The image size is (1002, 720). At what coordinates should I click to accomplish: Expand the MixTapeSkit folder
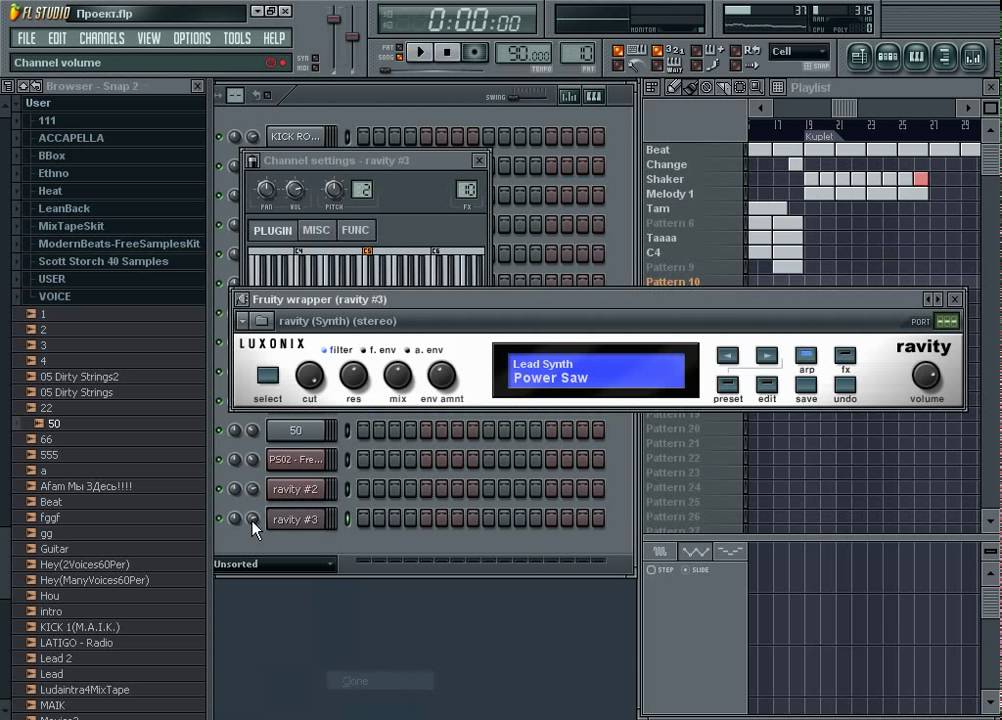[x=70, y=226]
